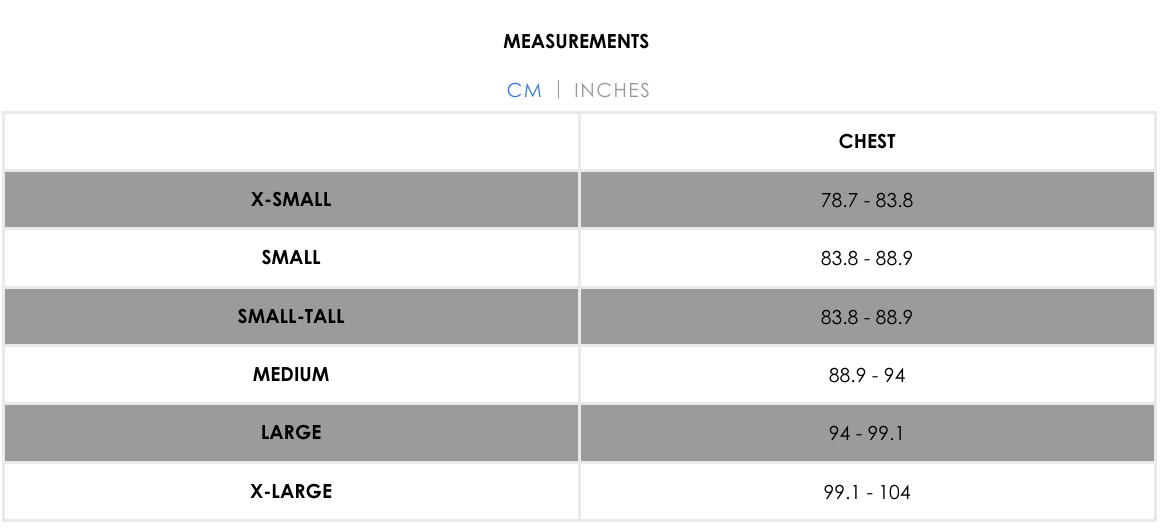Click the 88.9 - 94 chest value
The width and height of the screenshot is (1164, 532).
[x=867, y=375]
